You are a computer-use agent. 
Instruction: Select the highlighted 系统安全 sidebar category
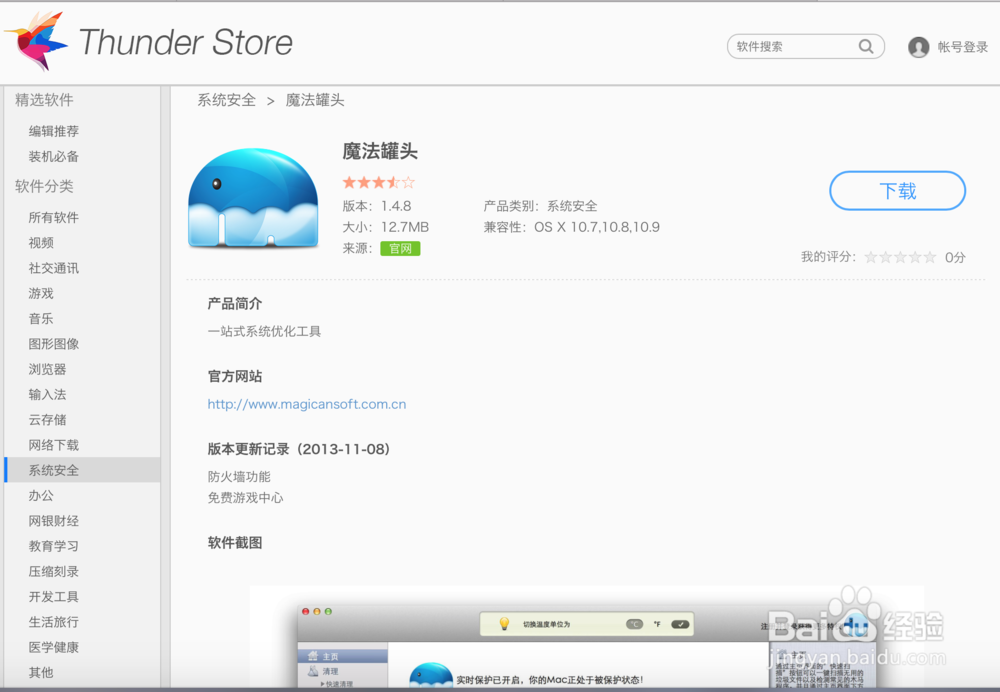[82, 470]
